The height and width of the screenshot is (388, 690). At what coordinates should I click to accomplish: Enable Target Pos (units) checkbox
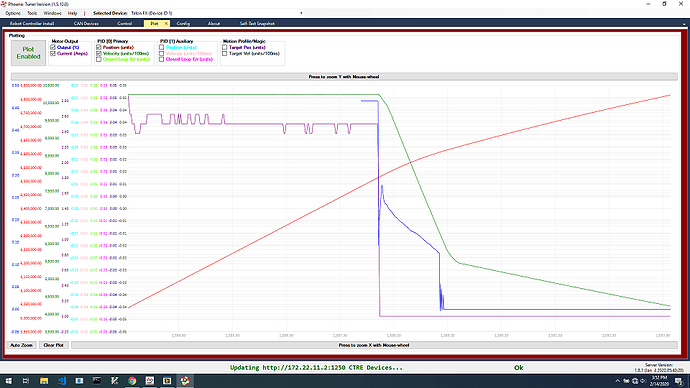coord(224,47)
